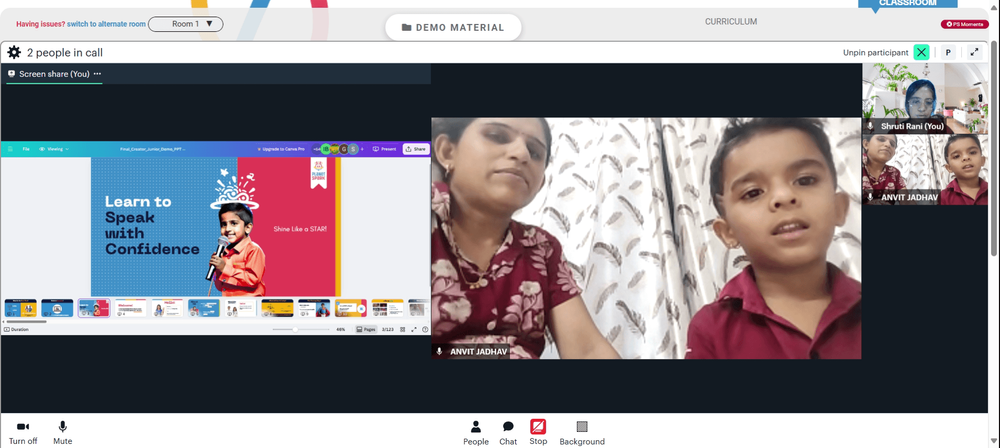Click the Canva home icon in shared screen
The image size is (1000, 448).
pos(10,149)
